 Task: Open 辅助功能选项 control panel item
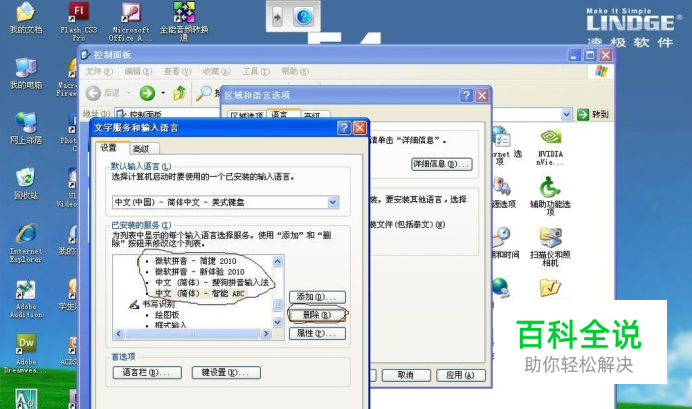(x=550, y=195)
